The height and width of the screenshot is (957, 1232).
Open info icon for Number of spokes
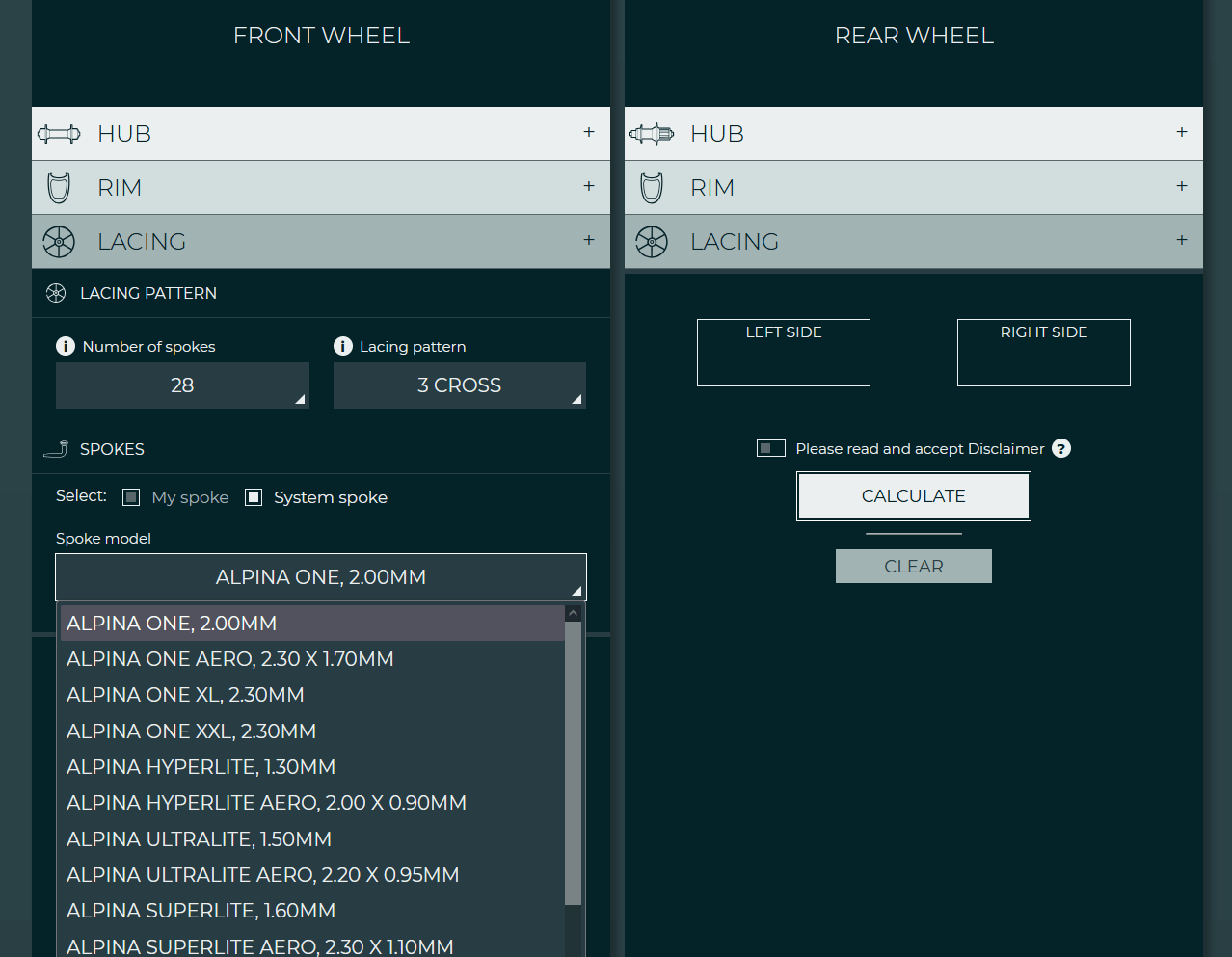(x=66, y=346)
